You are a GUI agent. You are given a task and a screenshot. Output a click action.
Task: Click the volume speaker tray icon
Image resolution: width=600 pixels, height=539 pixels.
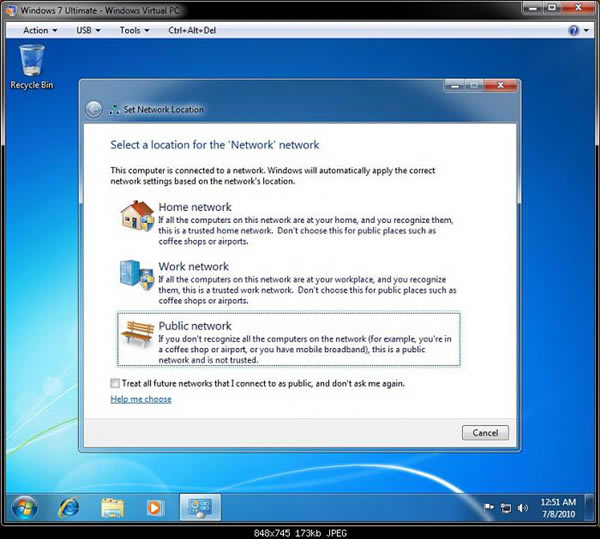522,508
